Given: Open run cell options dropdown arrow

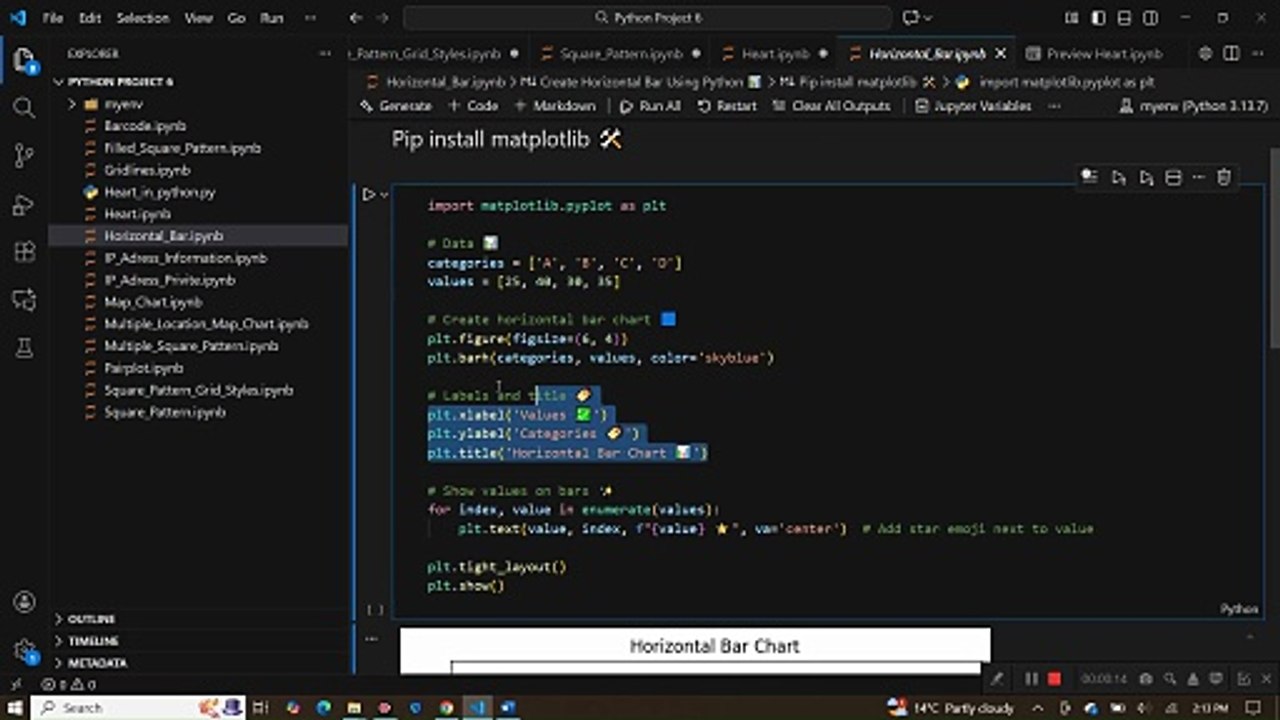Looking at the screenshot, I should tap(383, 195).
